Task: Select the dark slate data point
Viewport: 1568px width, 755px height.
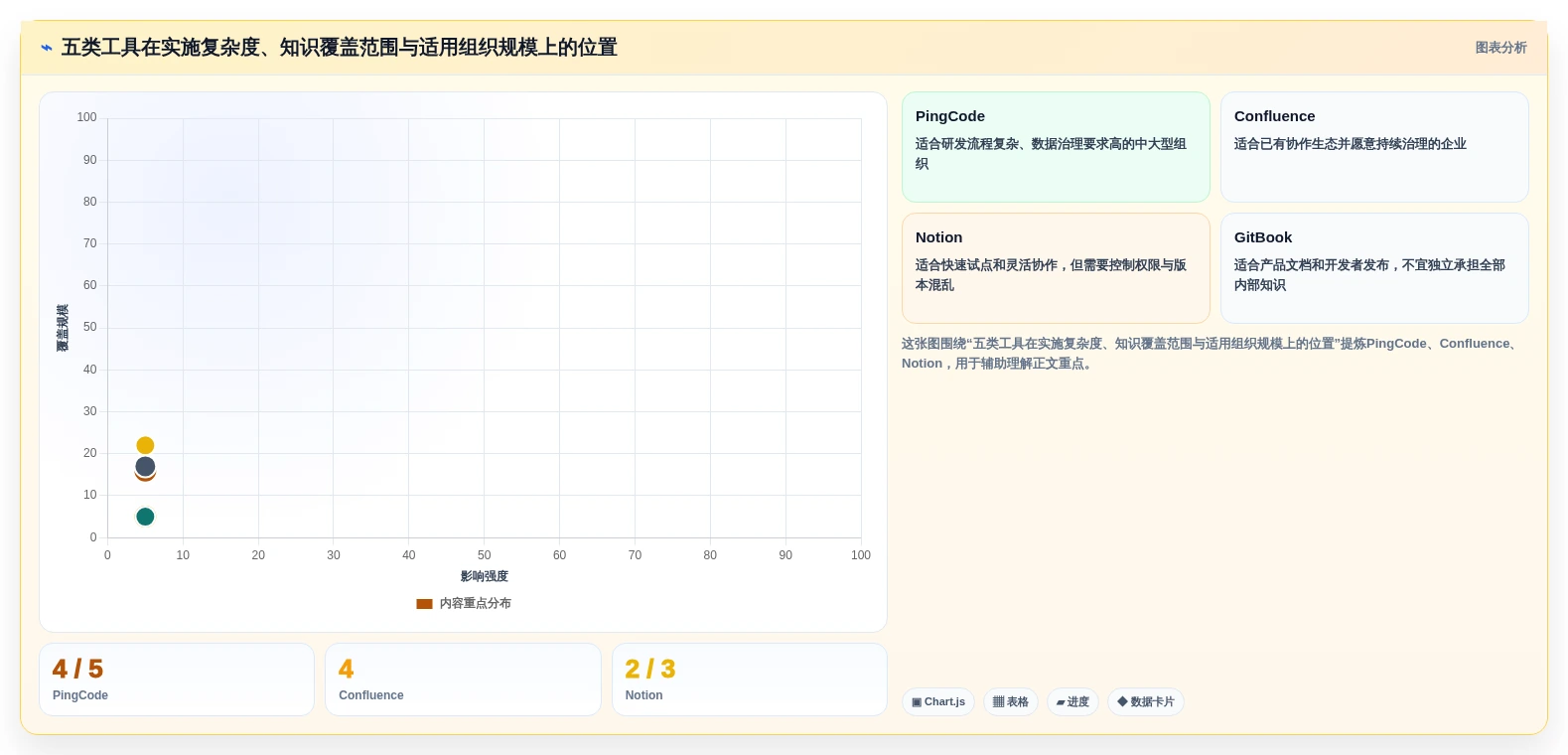Action: click(x=145, y=466)
